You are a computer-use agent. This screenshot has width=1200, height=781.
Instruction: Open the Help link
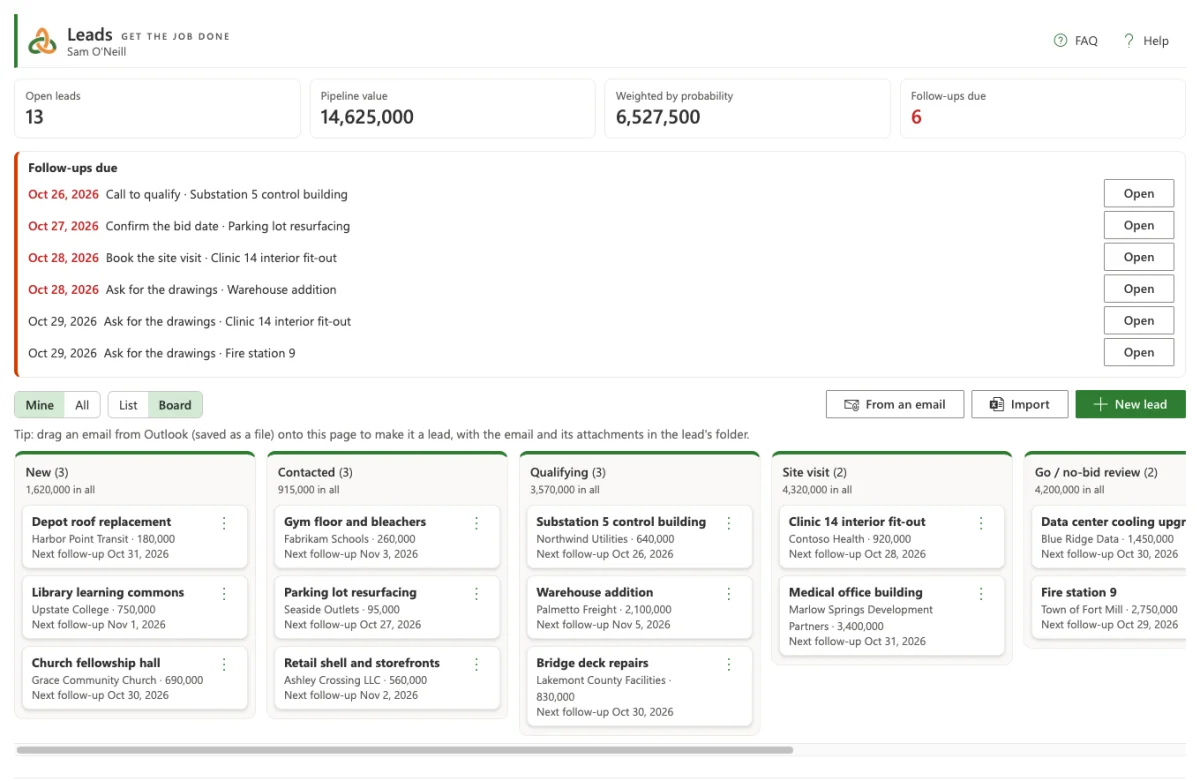pyautogui.click(x=1146, y=41)
